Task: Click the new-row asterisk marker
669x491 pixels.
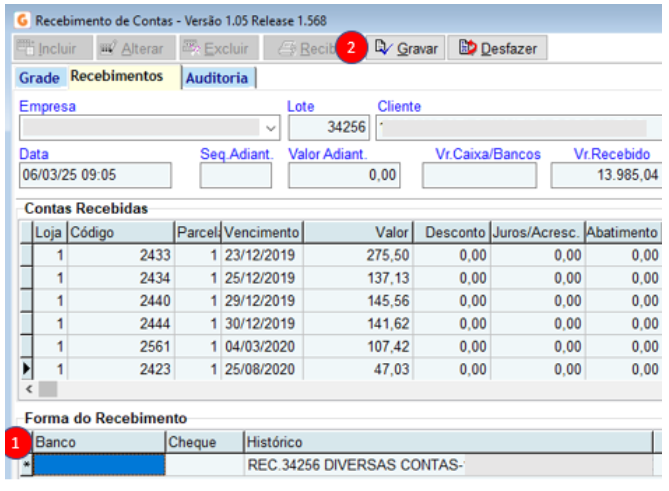Action: [26, 465]
